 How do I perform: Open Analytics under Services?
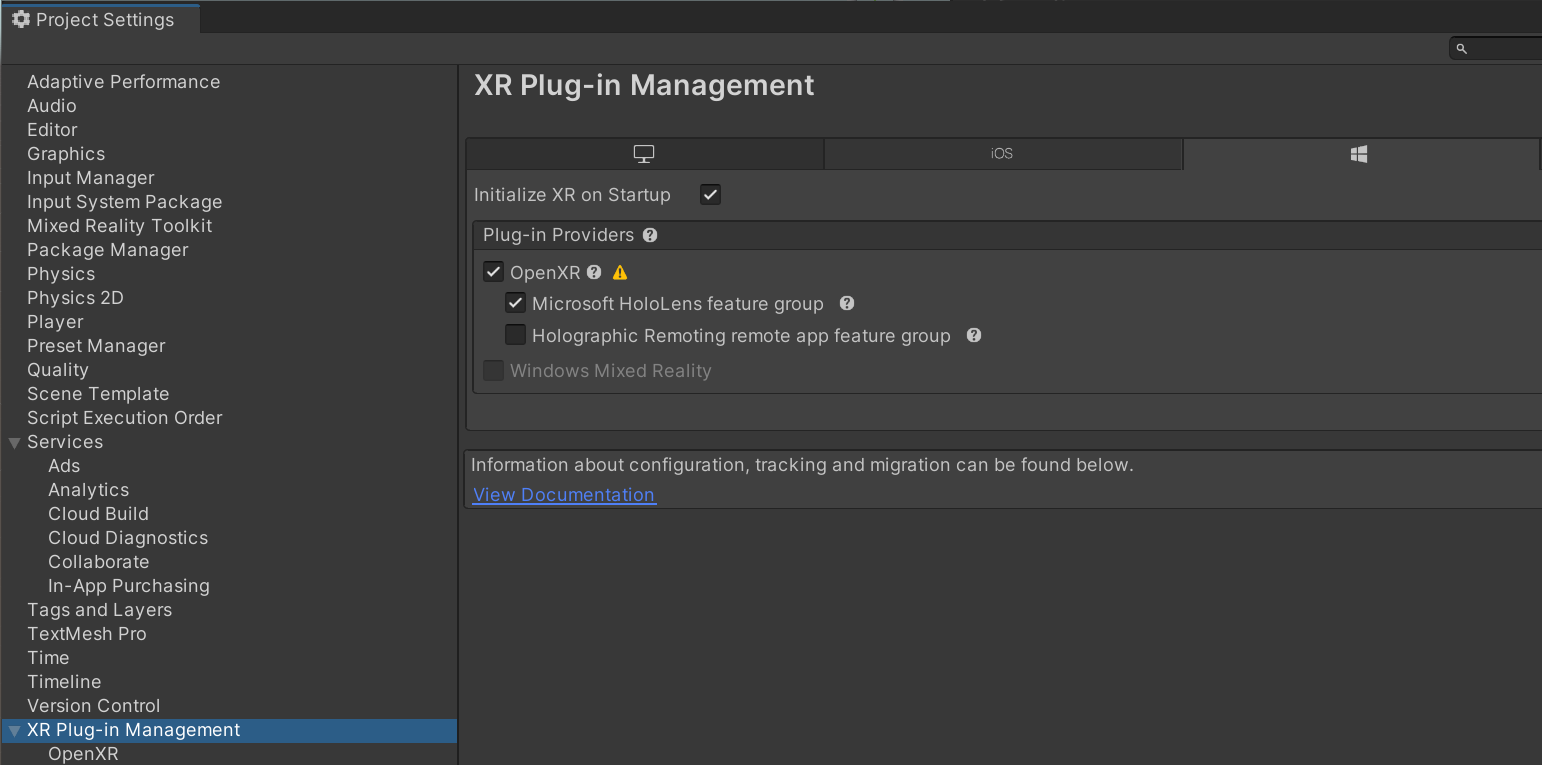pos(89,490)
